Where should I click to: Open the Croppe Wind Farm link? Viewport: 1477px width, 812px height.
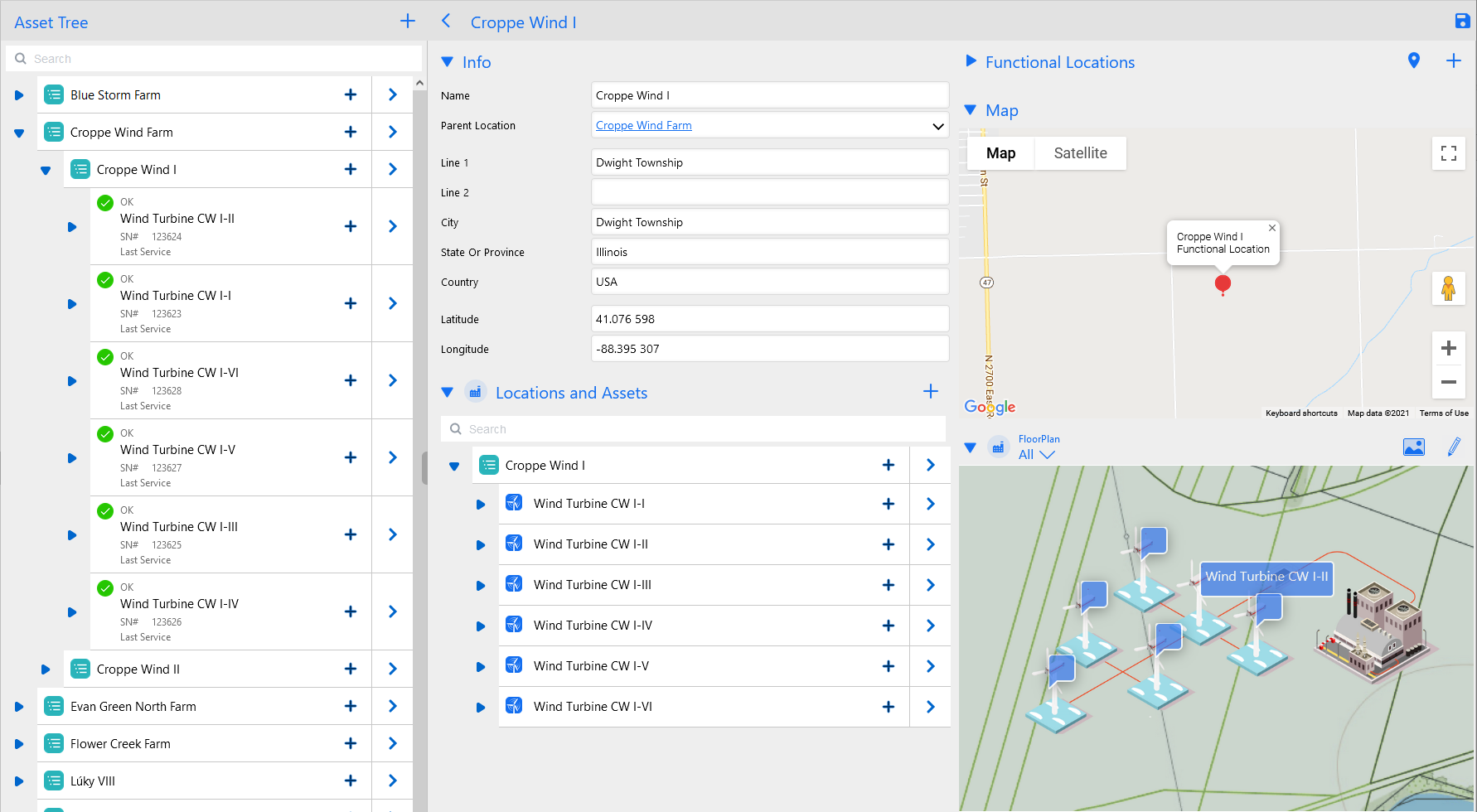(x=644, y=126)
